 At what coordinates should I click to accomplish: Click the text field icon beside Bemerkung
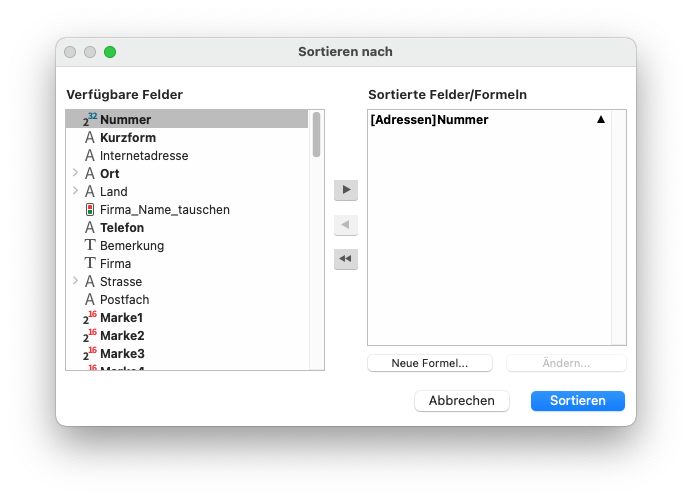pyautogui.click(x=90, y=246)
